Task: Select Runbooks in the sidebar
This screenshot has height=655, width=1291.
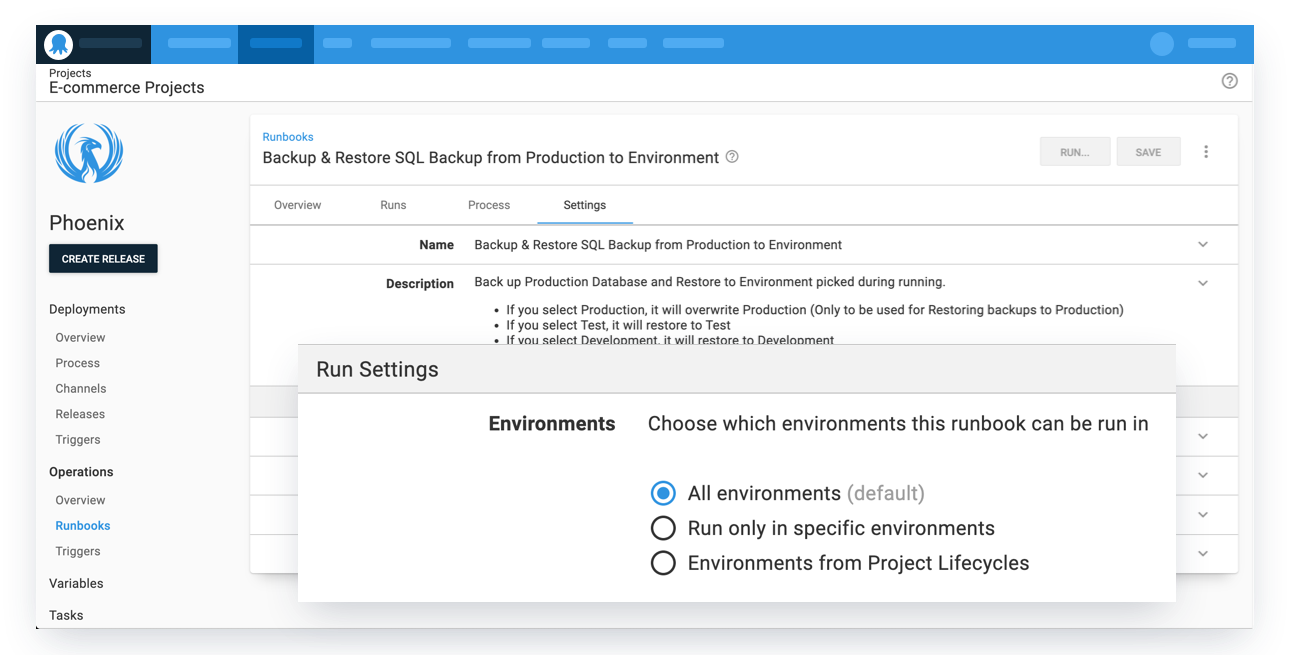Action: (83, 526)
